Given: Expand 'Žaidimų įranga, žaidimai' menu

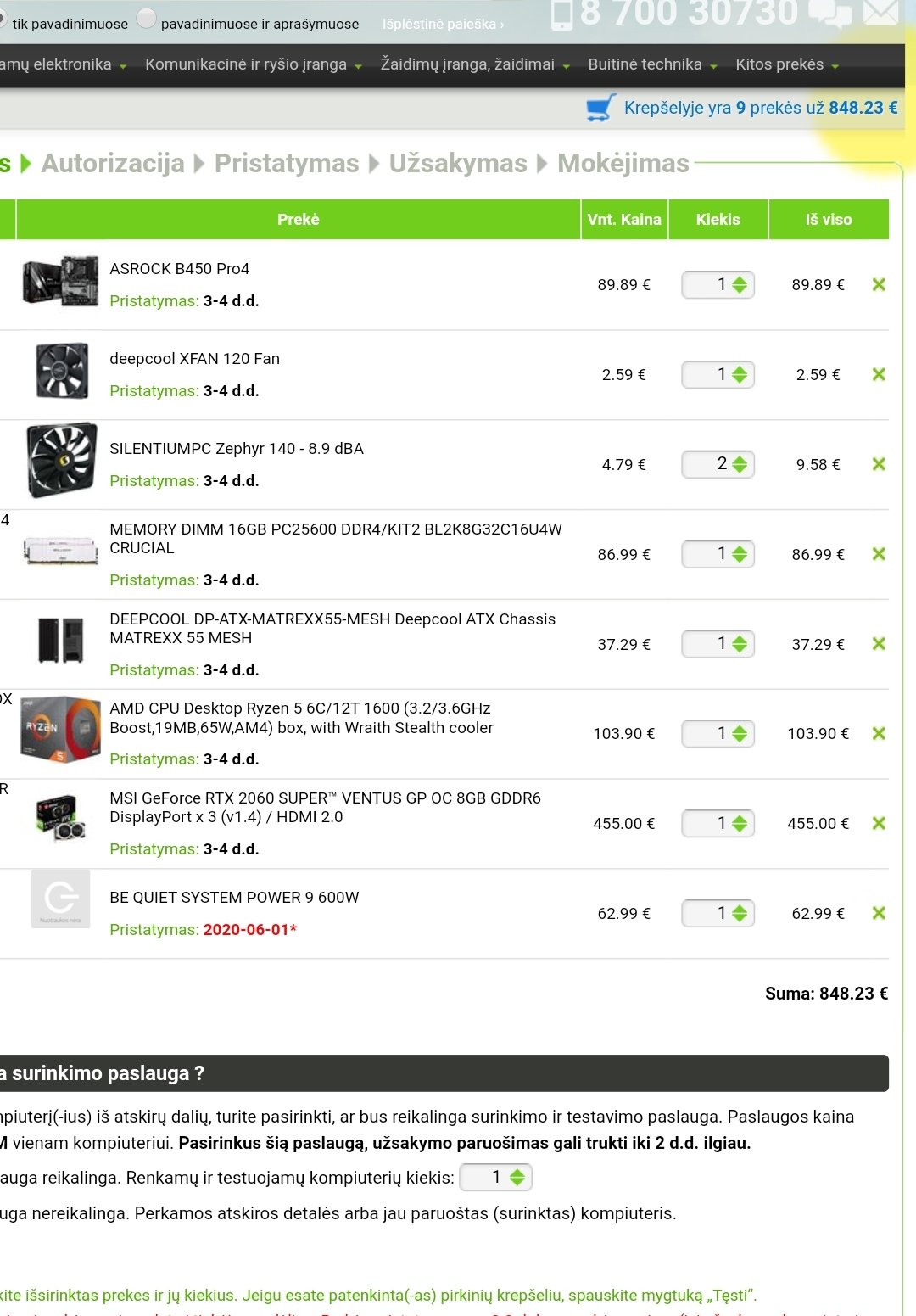Looking at the screenshot, I should point(475,64).
